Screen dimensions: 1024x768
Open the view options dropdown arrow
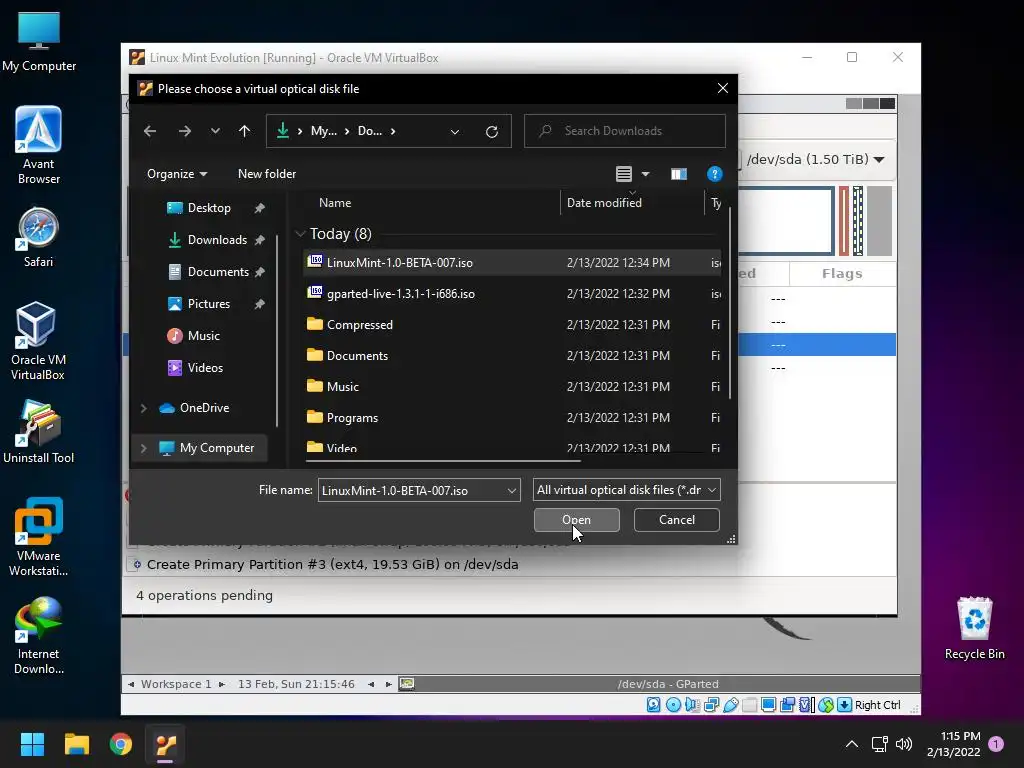[x=645, y=174]
